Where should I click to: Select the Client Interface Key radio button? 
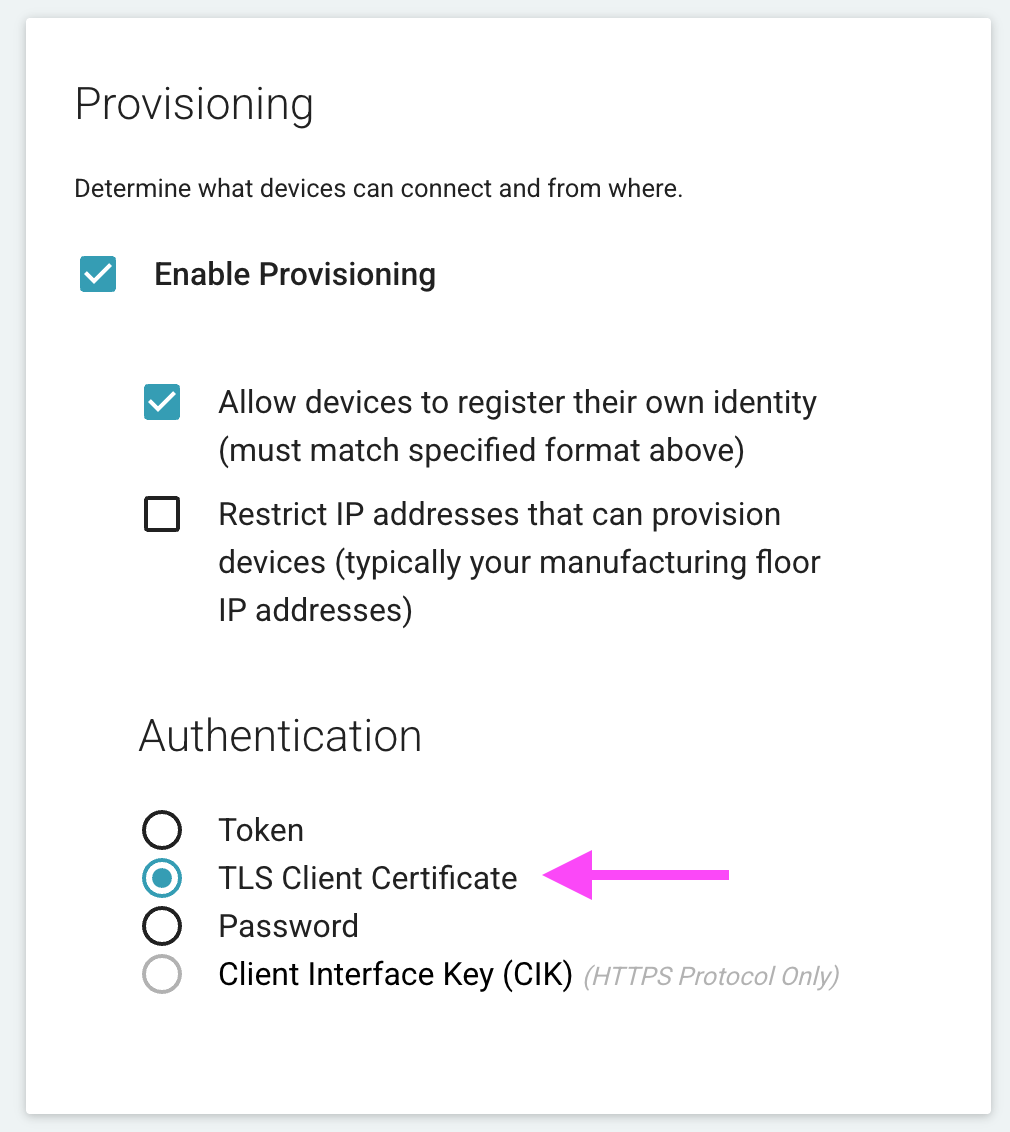(x=162, y=974)
